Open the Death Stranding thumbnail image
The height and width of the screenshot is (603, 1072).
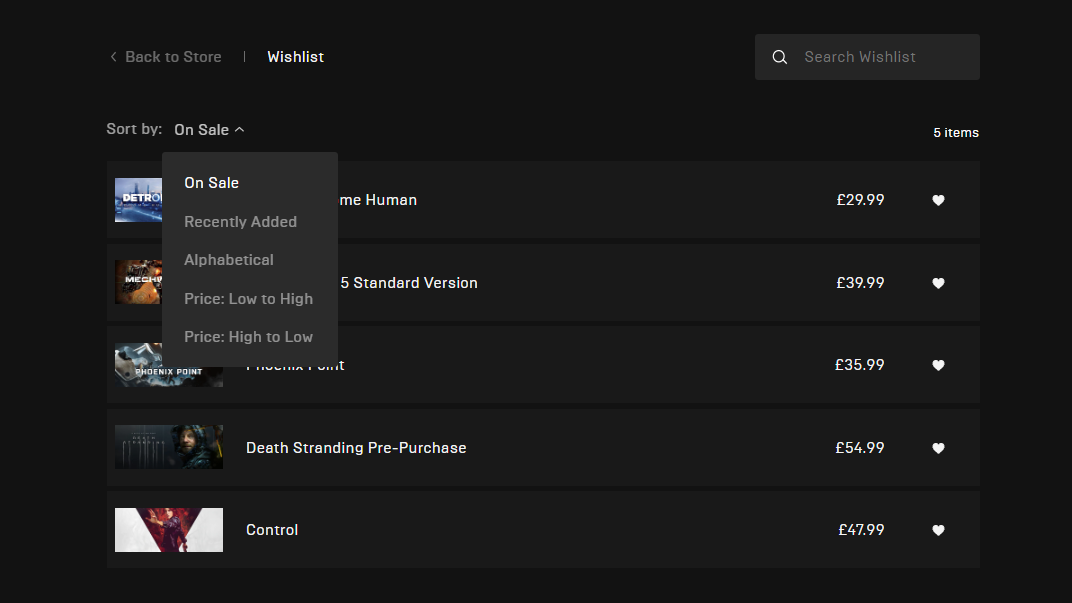(x=169, y=447)
